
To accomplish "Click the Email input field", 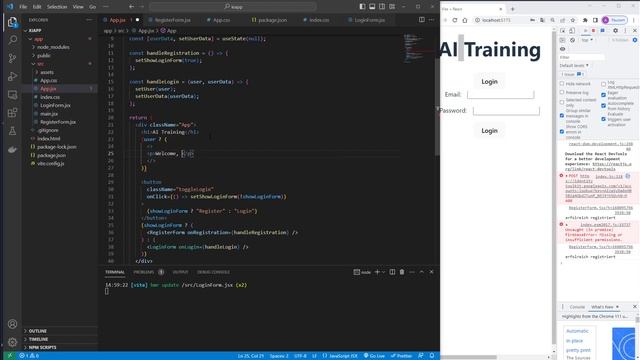I will [x=500, y=94].
